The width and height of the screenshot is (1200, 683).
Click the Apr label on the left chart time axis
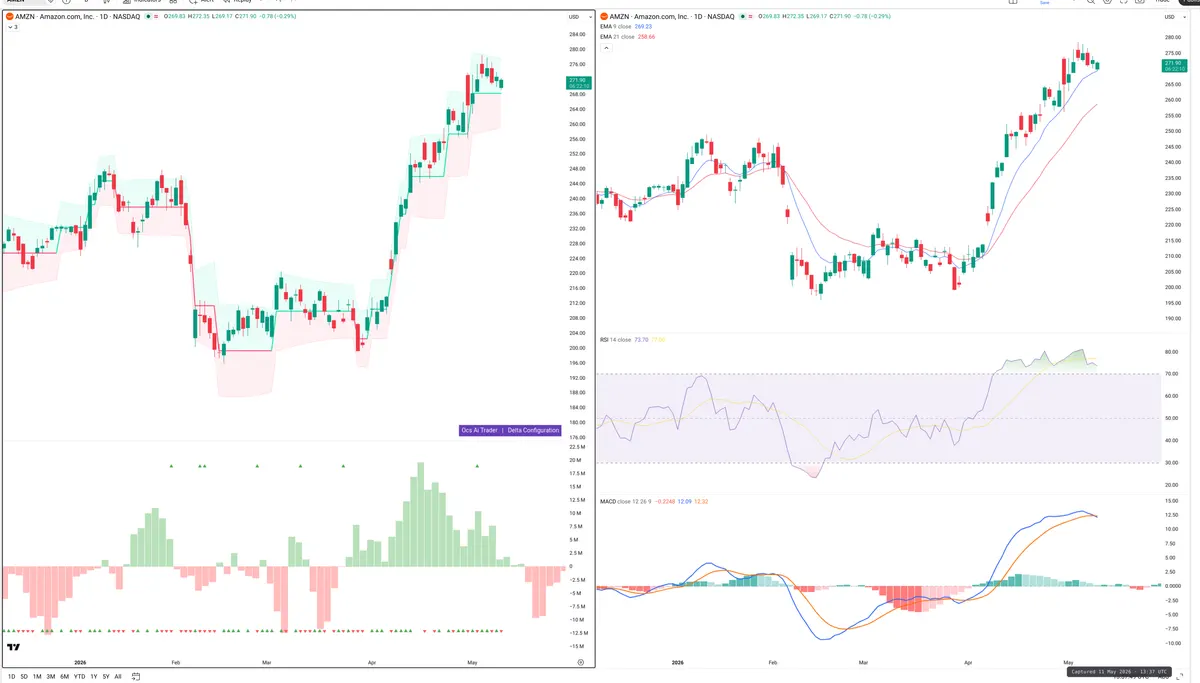coord(372,662)
